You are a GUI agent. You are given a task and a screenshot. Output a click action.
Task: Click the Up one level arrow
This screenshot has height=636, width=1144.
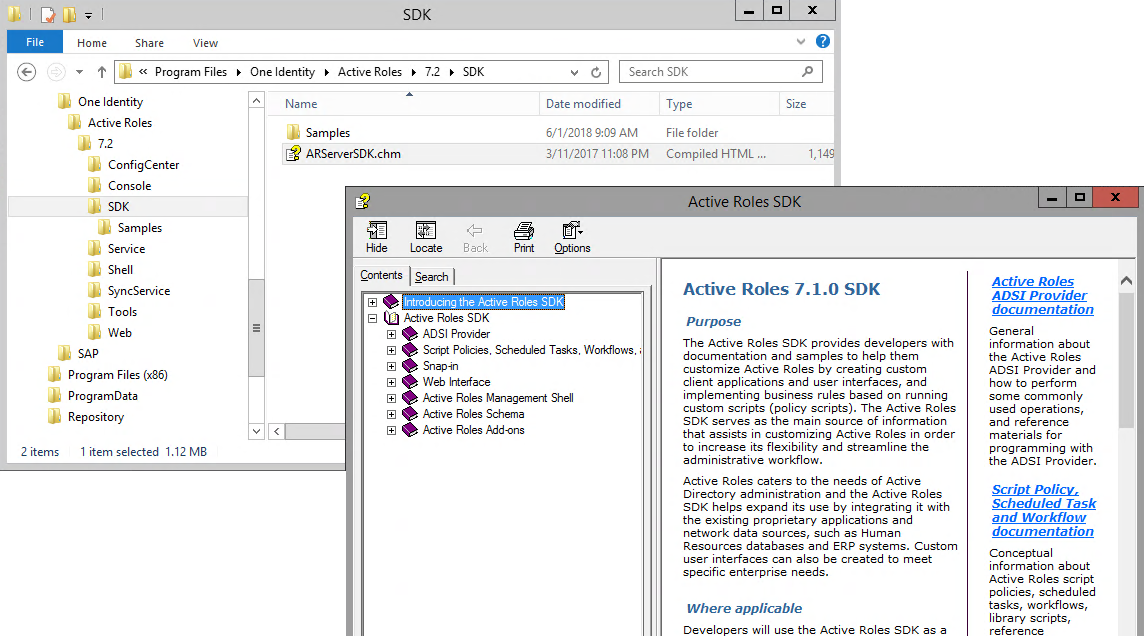(x=102, y=72)
